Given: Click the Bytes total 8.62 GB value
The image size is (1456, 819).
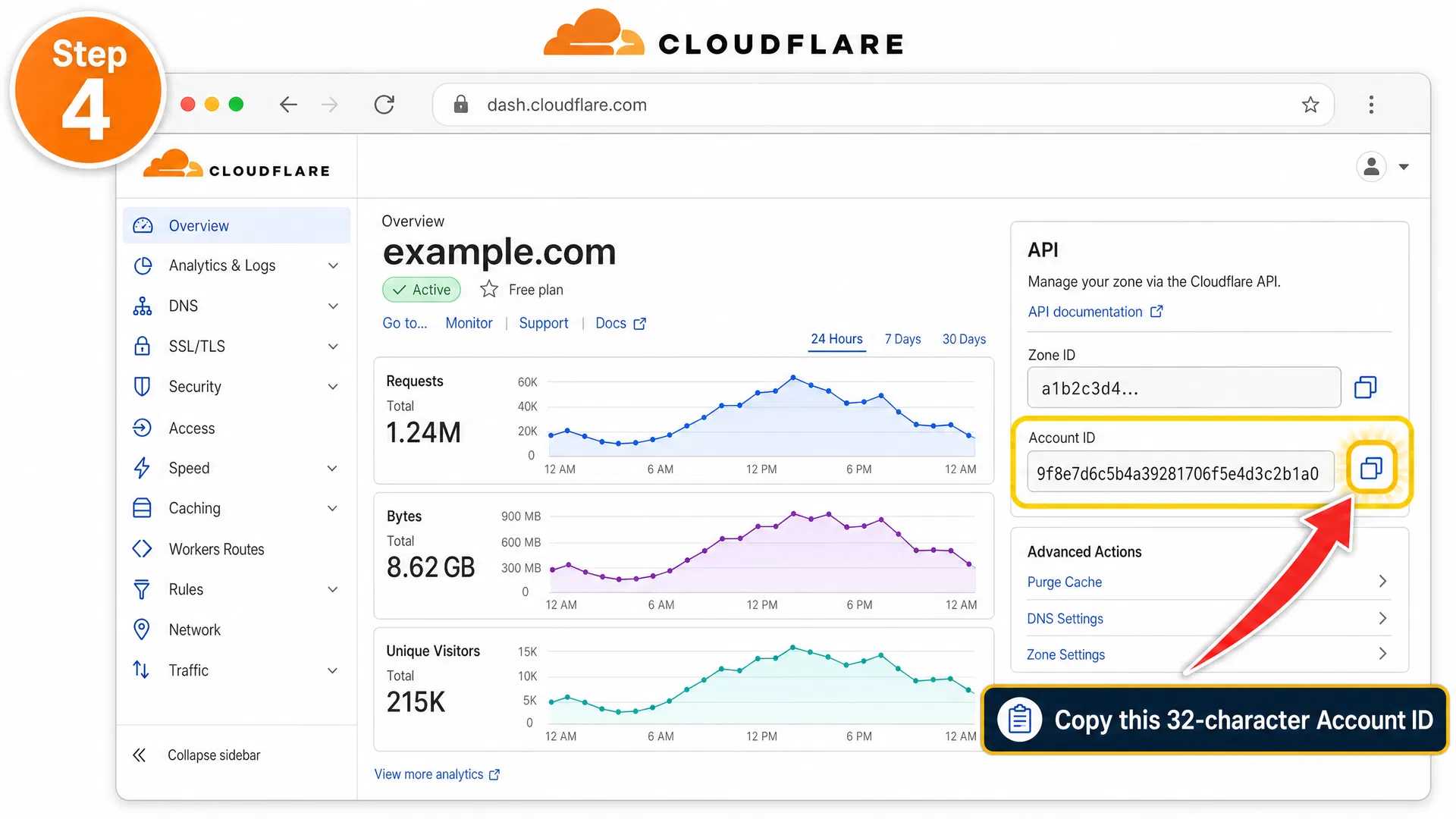Looking at the screenshot, I should [431, 567].
